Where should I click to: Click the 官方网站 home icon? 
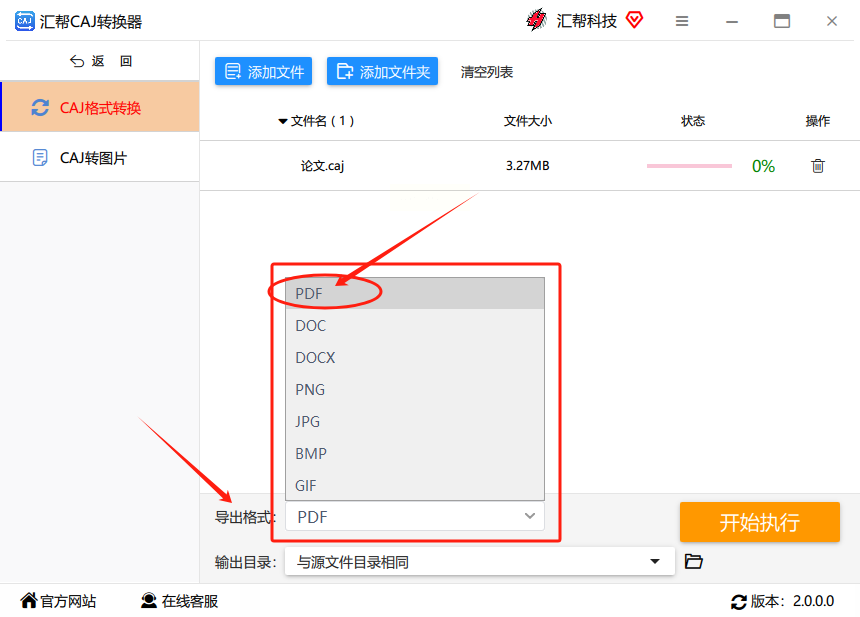click(29, 601)
